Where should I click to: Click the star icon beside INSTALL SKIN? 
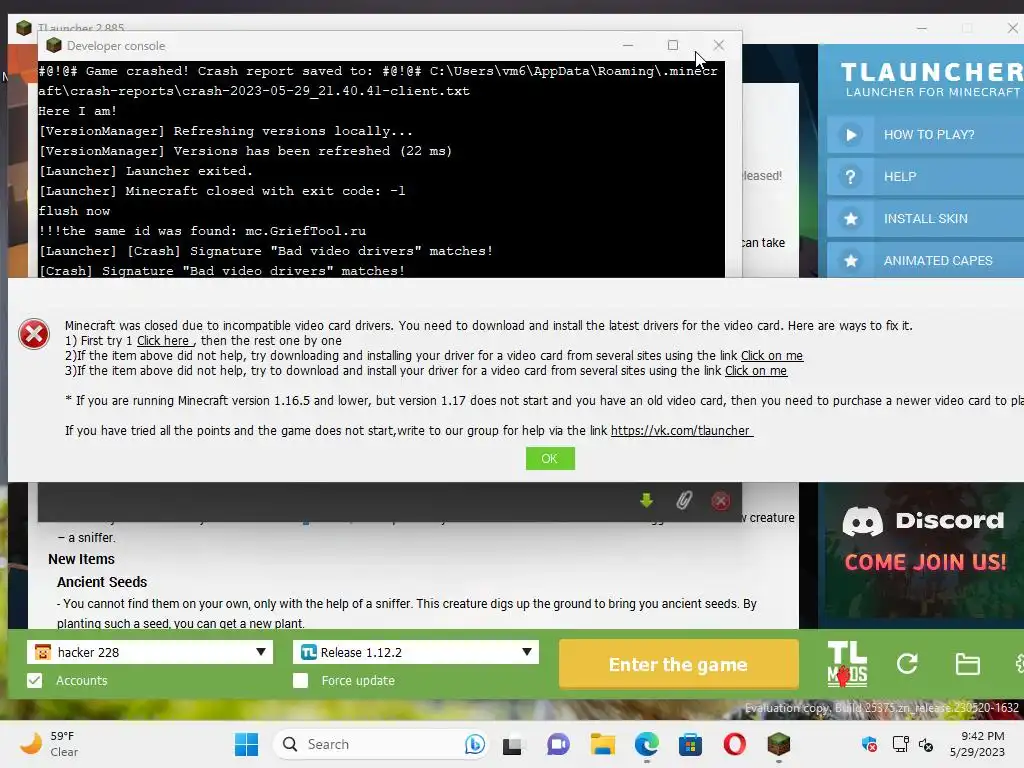point(851,219)
